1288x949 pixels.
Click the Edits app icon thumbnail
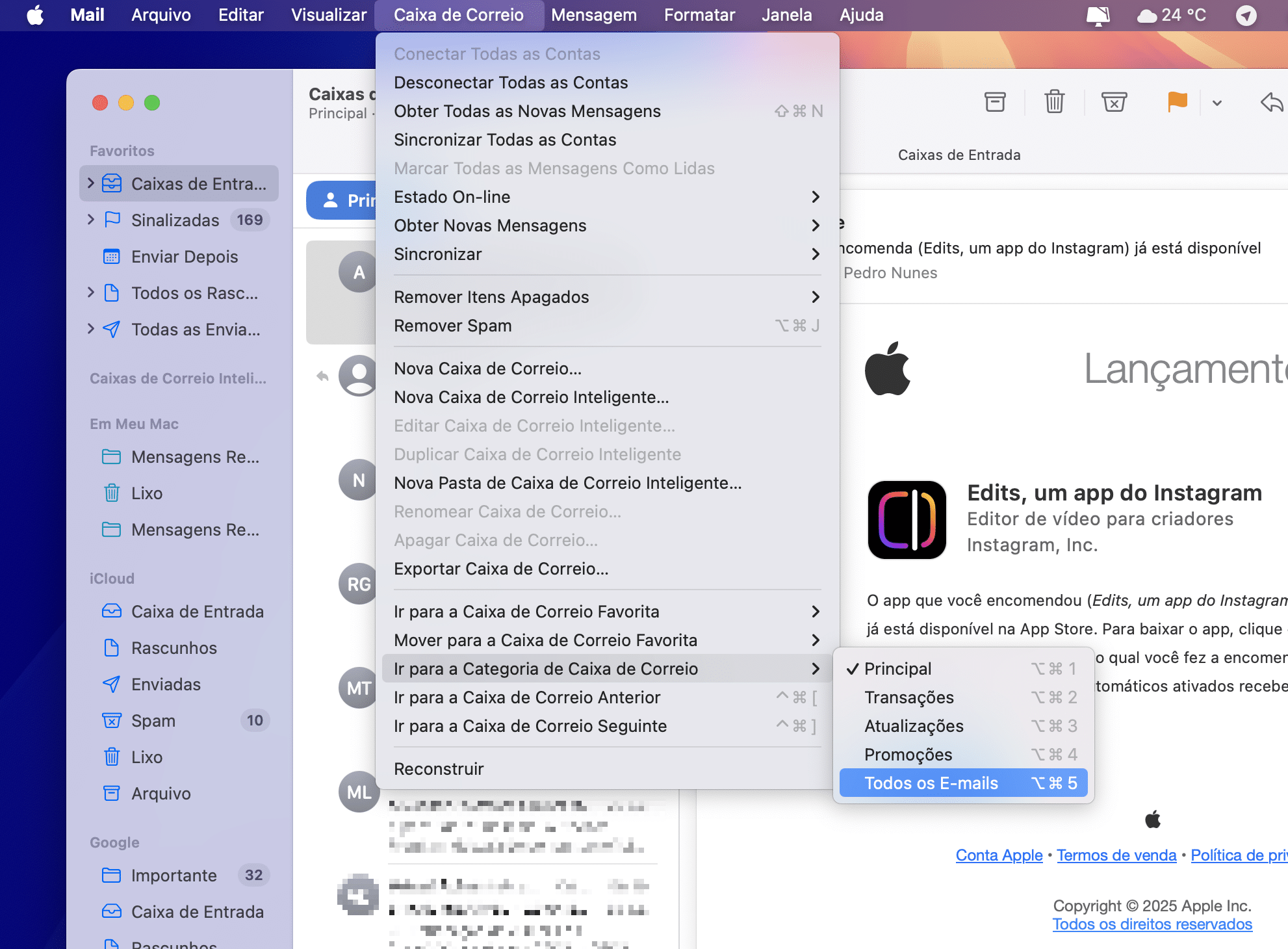pos(907,519)
